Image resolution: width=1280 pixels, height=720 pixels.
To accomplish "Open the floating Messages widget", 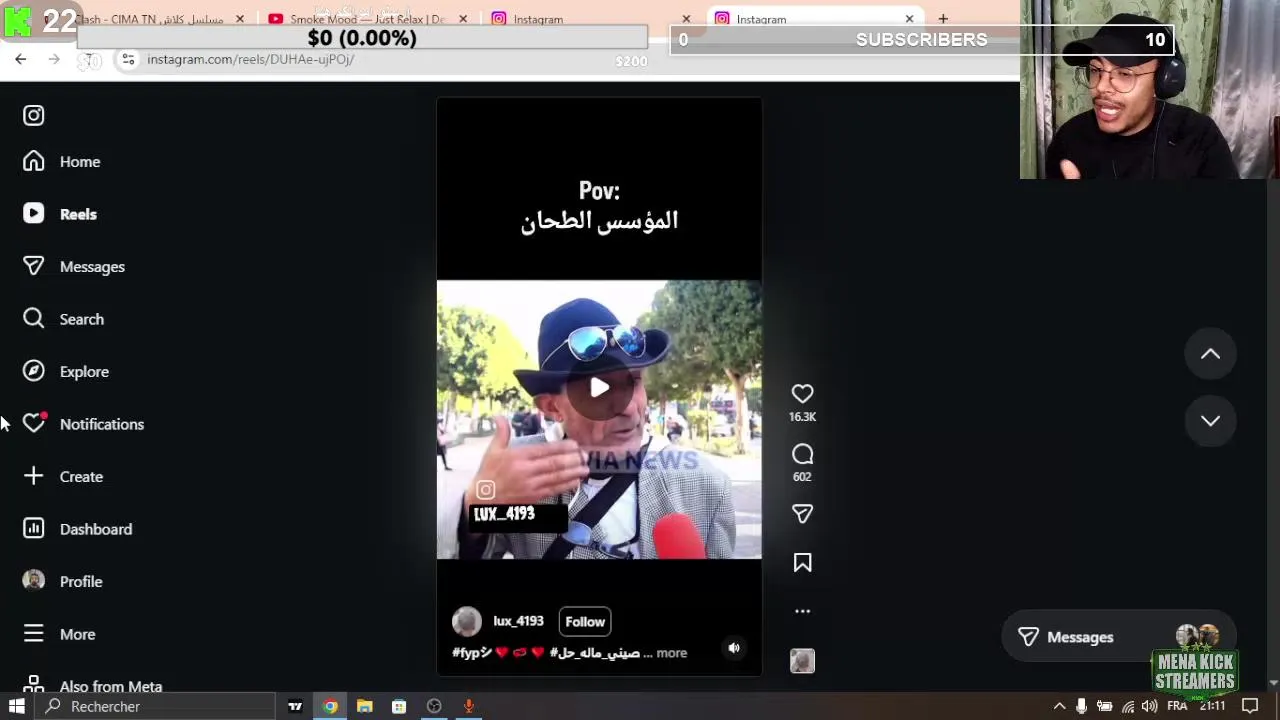I will click(x=1118, y=637).
